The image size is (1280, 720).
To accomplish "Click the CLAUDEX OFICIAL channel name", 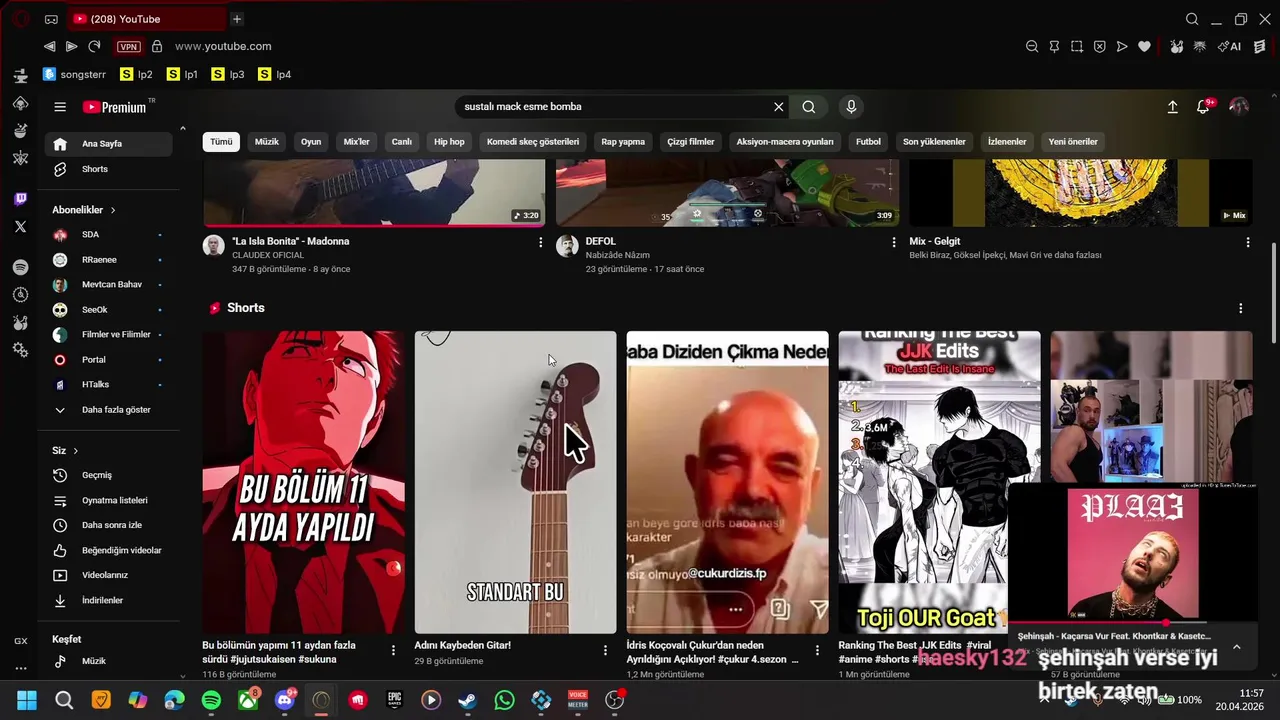I will 267,255.
